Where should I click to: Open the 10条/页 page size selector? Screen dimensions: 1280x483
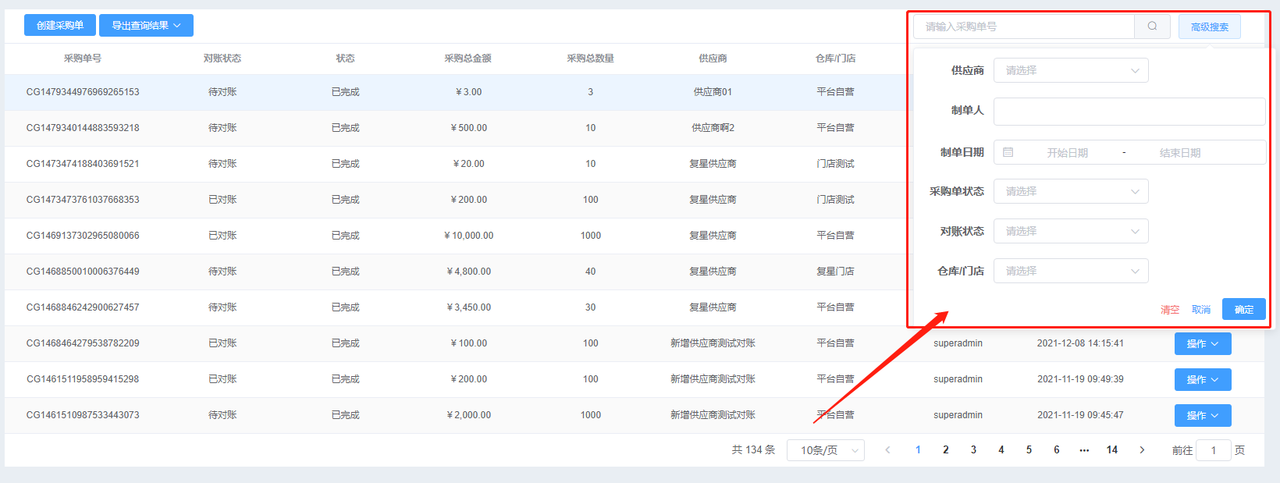[x=825, y=450]
